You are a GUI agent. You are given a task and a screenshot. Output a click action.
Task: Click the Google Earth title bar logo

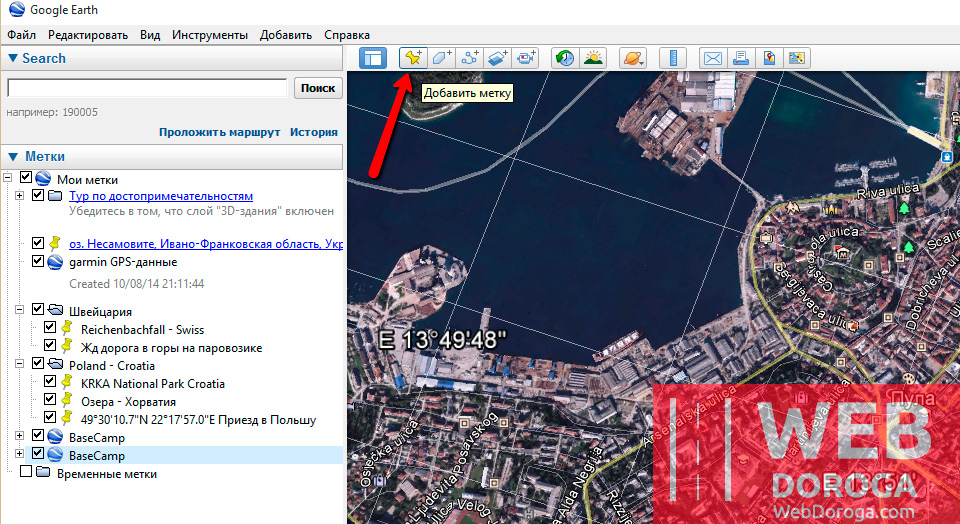pos(17,10)
